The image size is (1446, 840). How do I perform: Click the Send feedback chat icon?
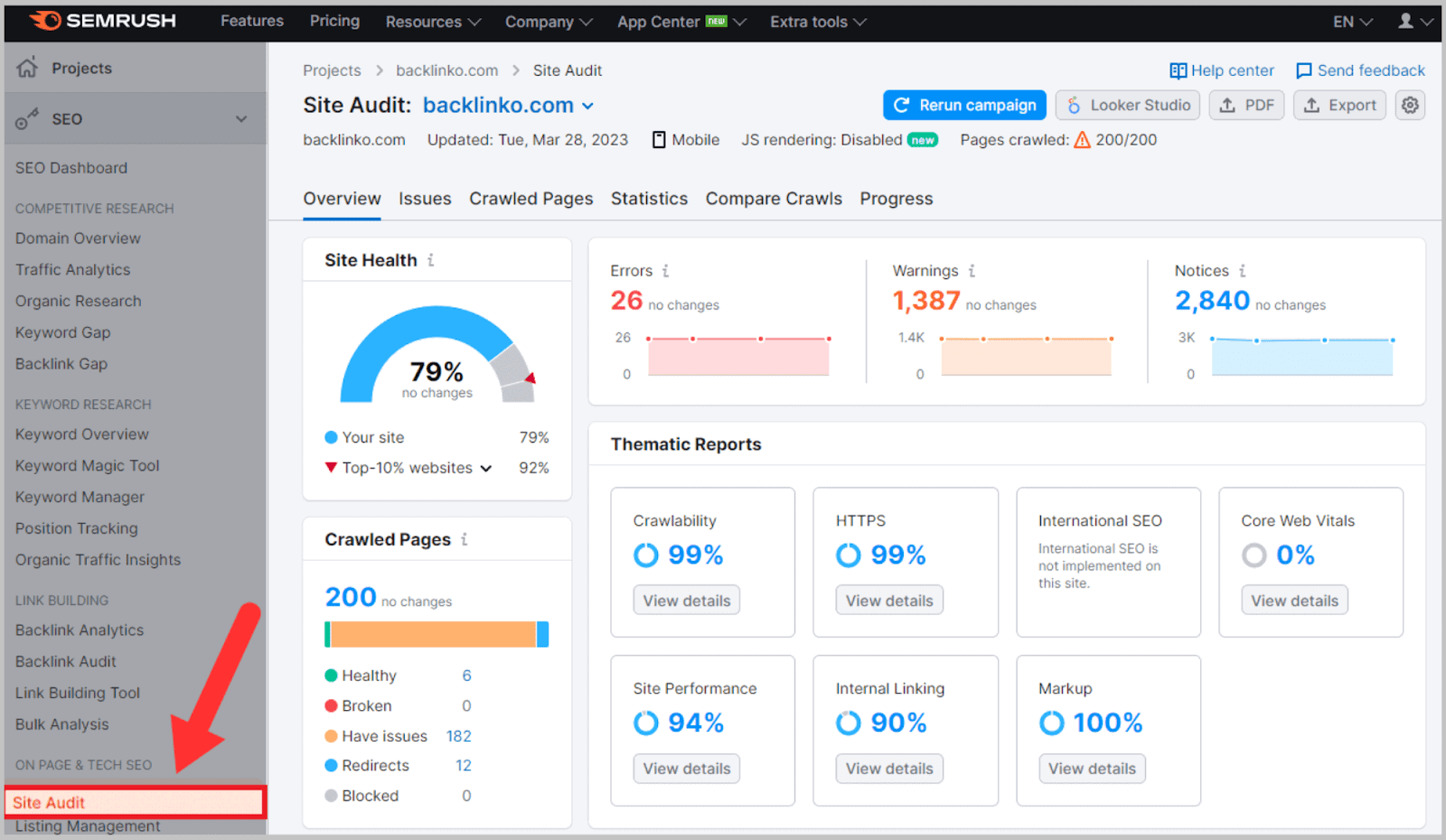tap(1303, 70)
